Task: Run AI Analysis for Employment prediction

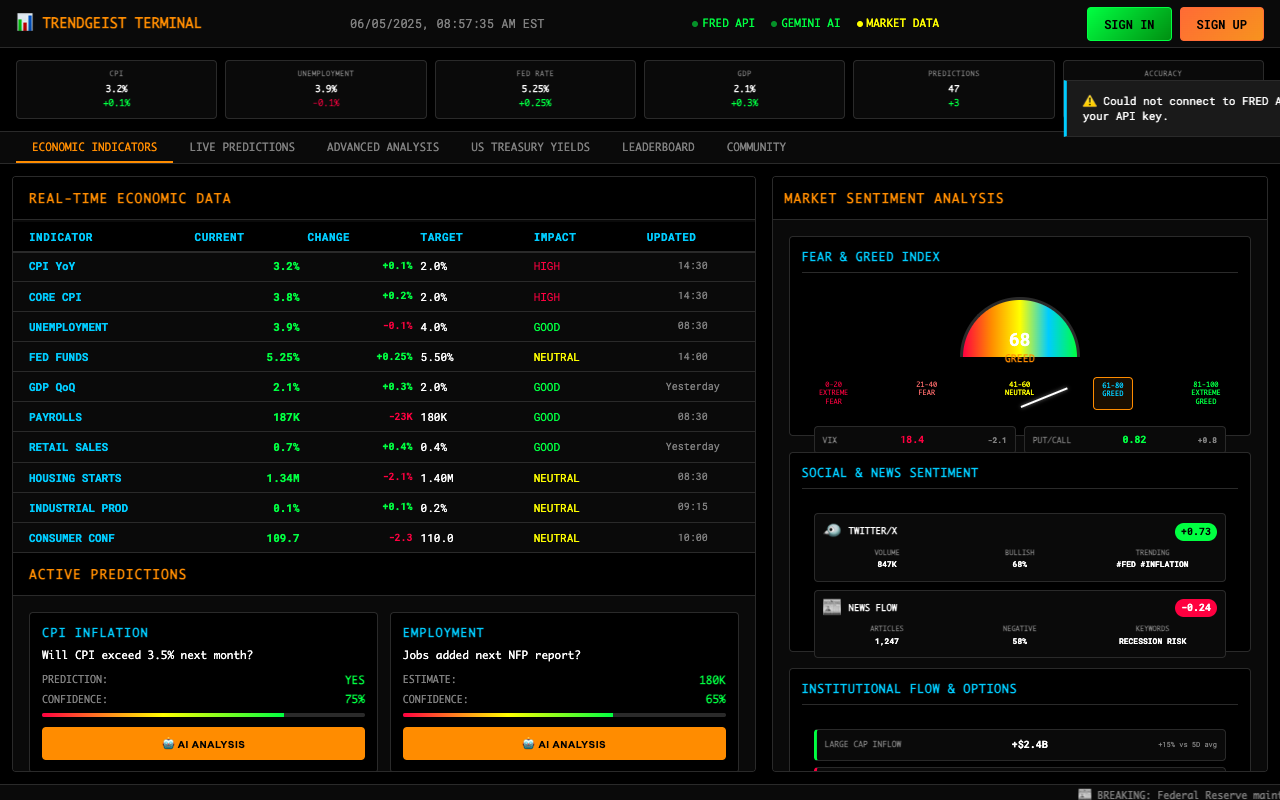Action: (564, 744)
